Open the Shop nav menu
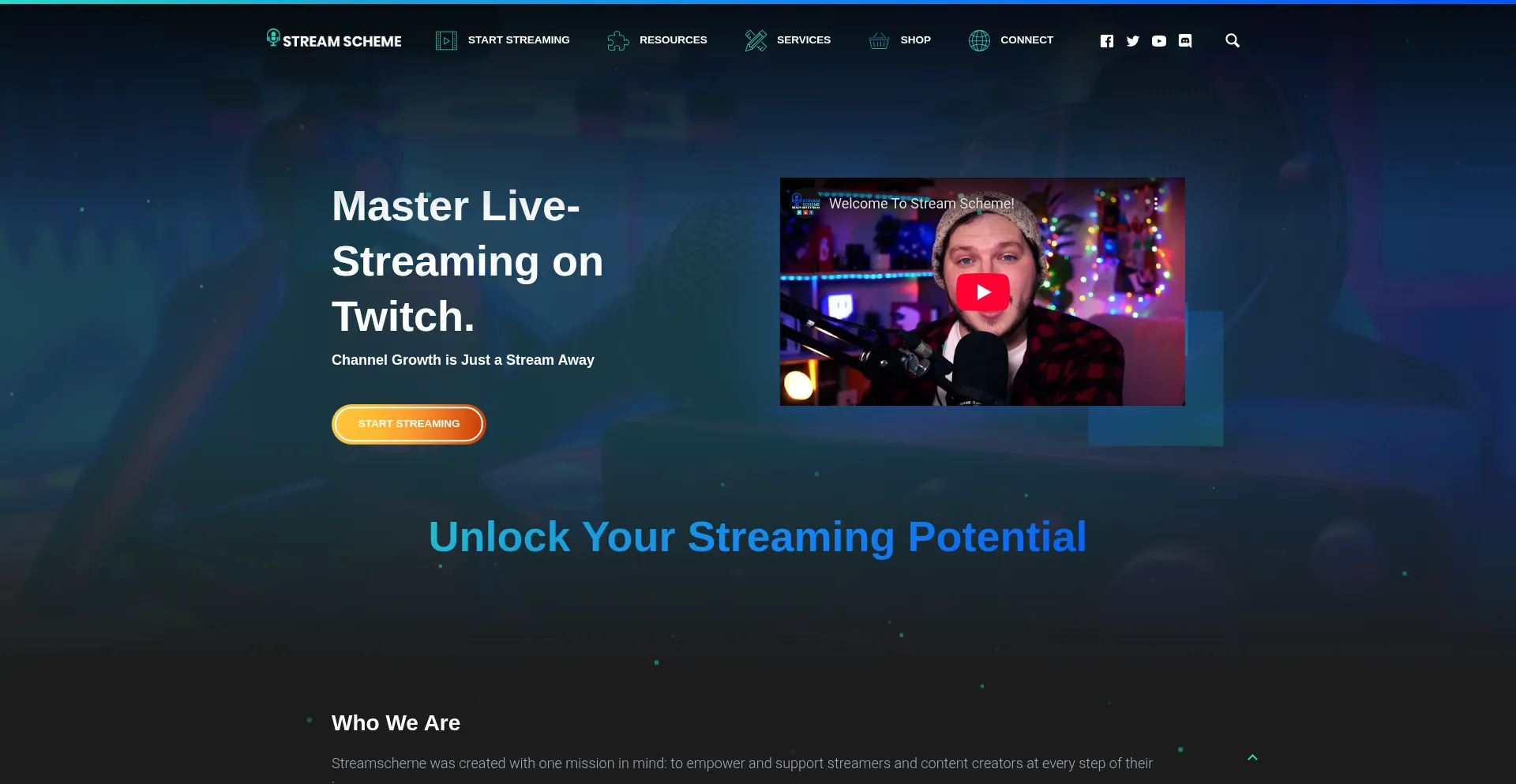The height and width of the screenshot is (784, 1516). pyautogui.click(x=916, y=40)
